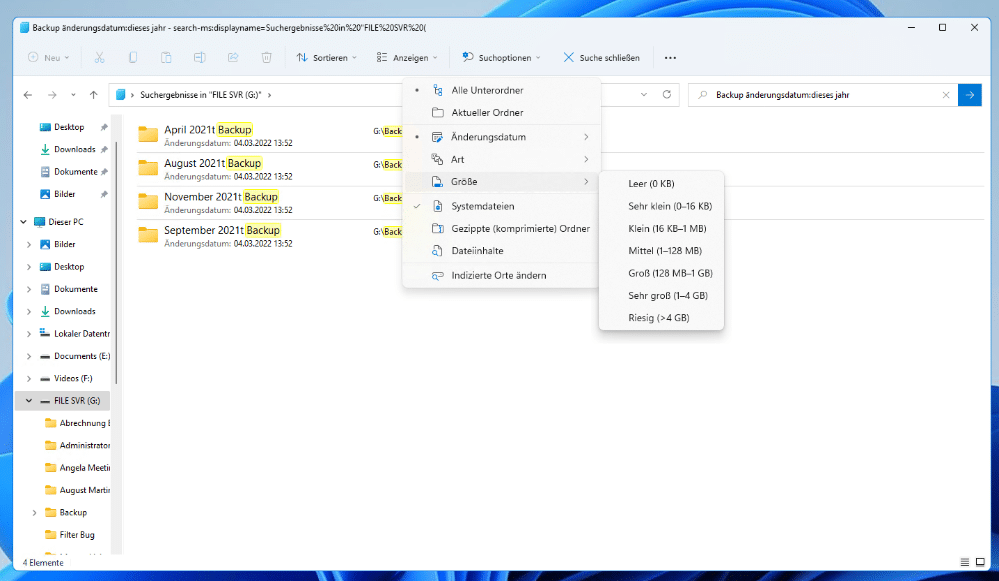The height and width of the screenshot is (581, 999).
Task: Expand the Backup folder in tree
Action: point(35,512)
